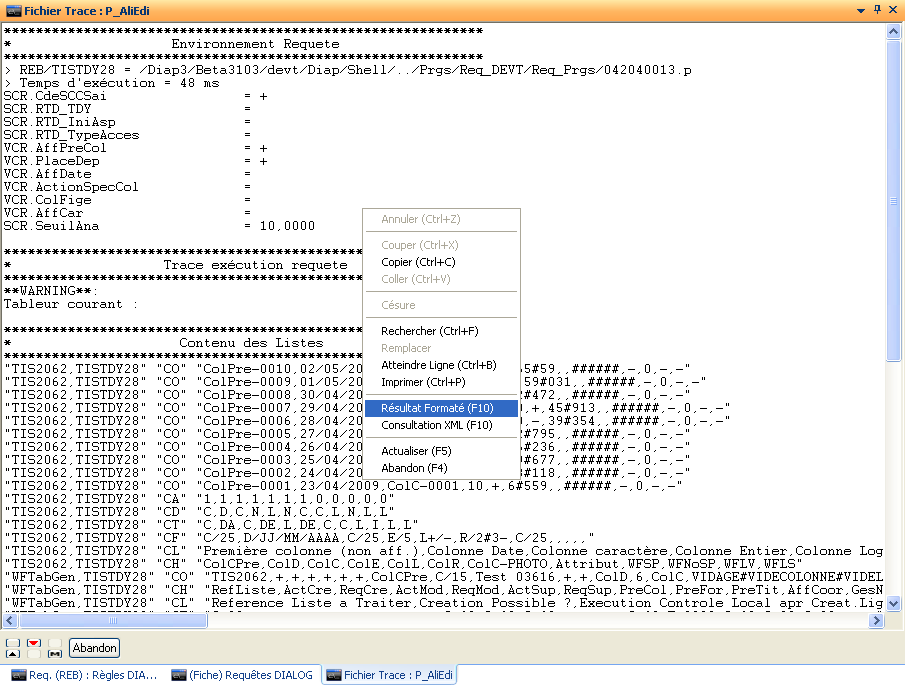This screenshot has height=687, width=905.
Task: Click the title bar icon of Fichier Trace
Action: click(x=12, y=9)
